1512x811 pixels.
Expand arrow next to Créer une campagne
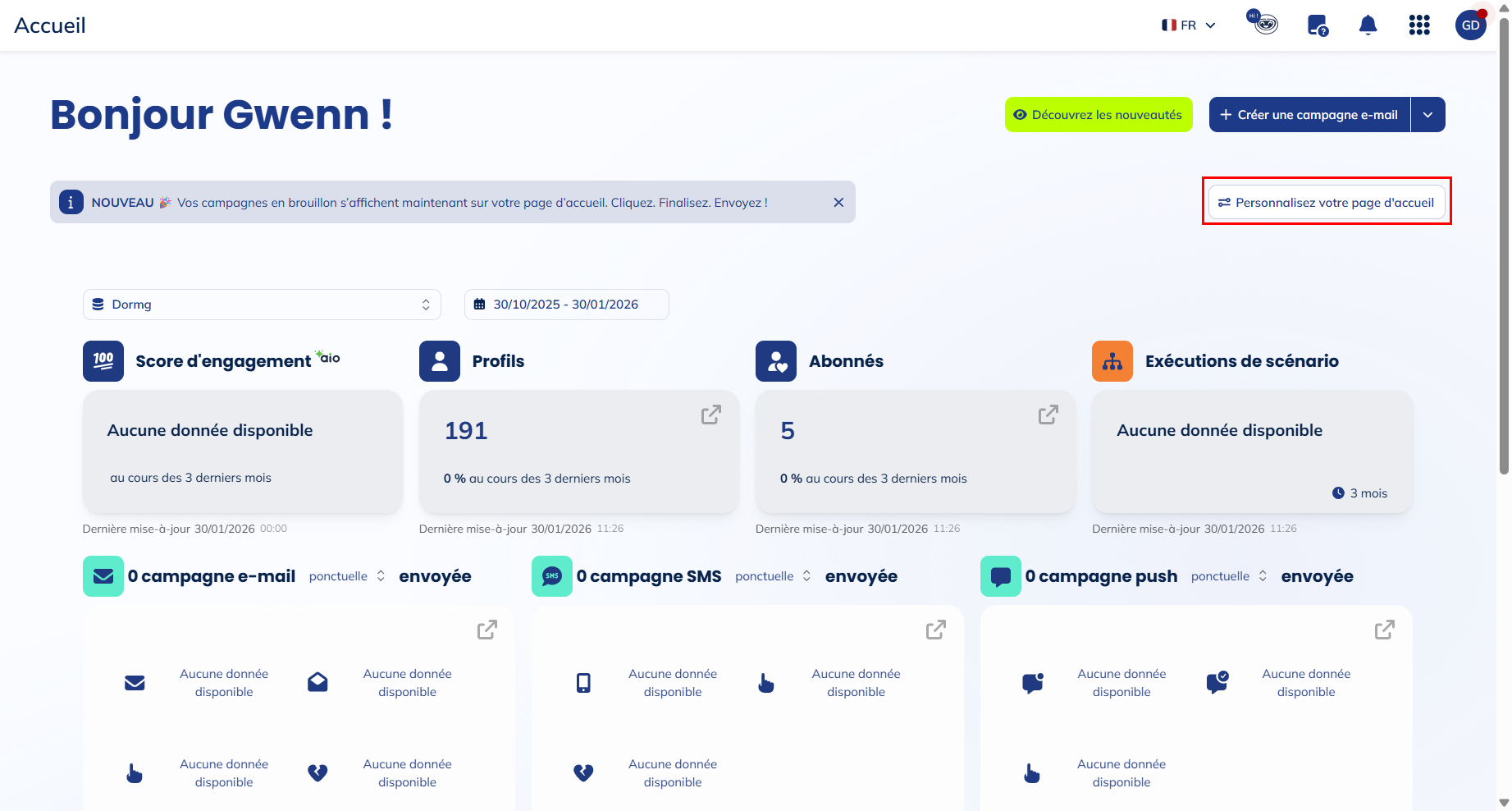(1428, 115)
